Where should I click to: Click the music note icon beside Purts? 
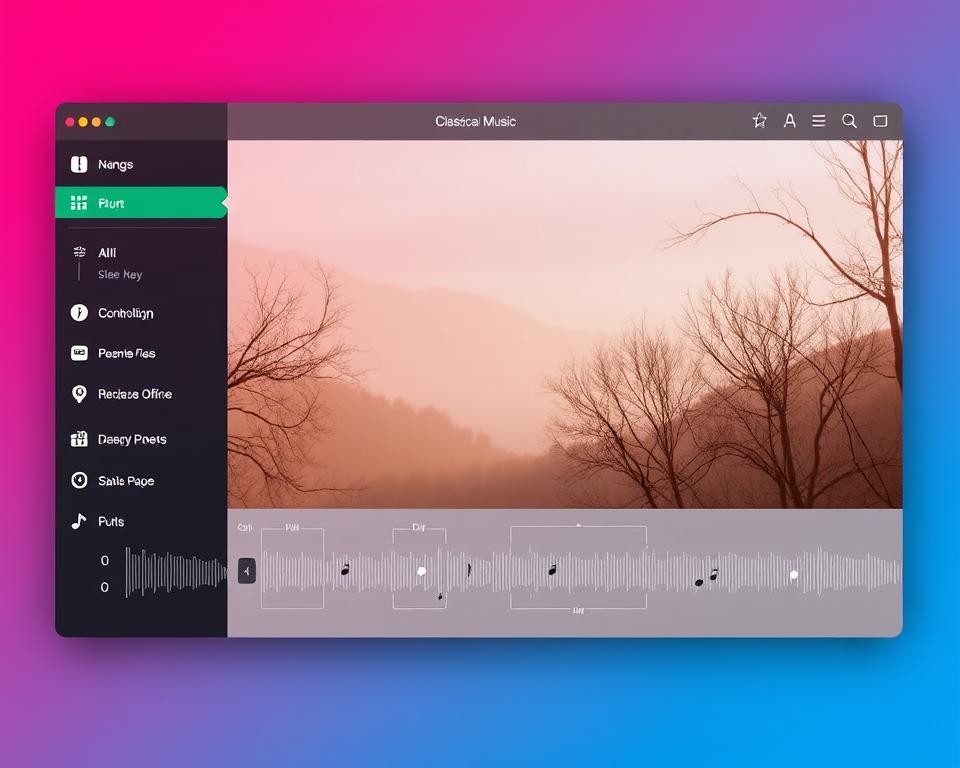tap(79, 521)
